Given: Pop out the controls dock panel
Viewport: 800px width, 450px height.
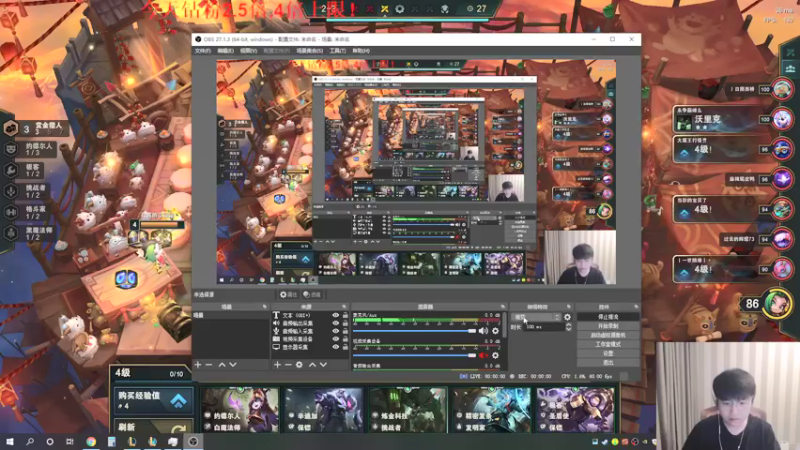Looking at the screenshot, I should click(636, 307).
